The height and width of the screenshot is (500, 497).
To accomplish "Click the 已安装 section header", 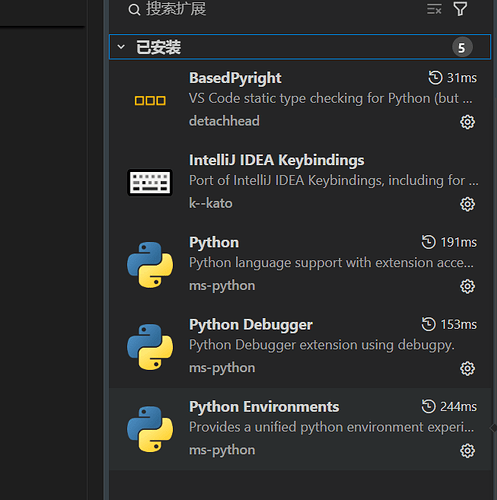I will (300, 47).
